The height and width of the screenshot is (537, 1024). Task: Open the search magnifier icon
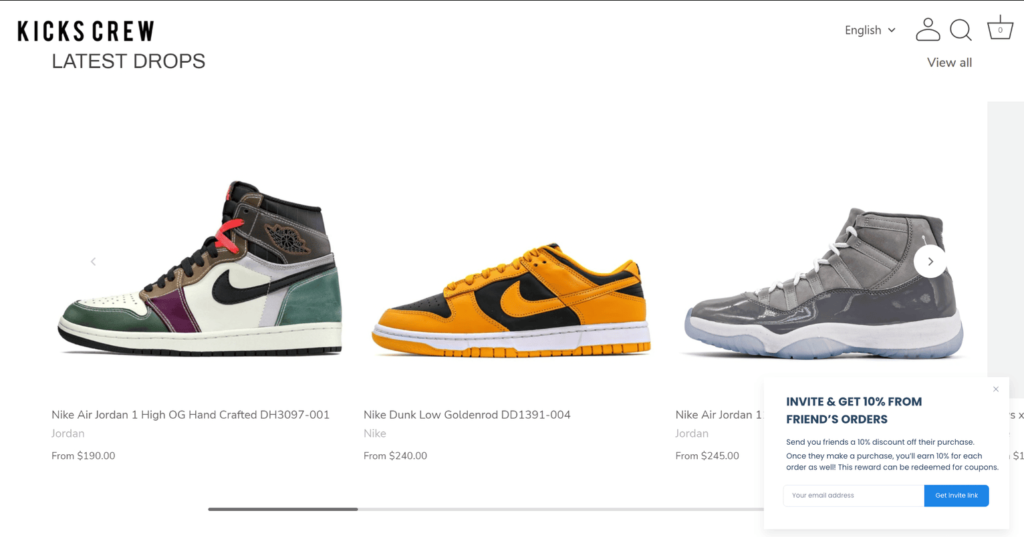point(961,29)
